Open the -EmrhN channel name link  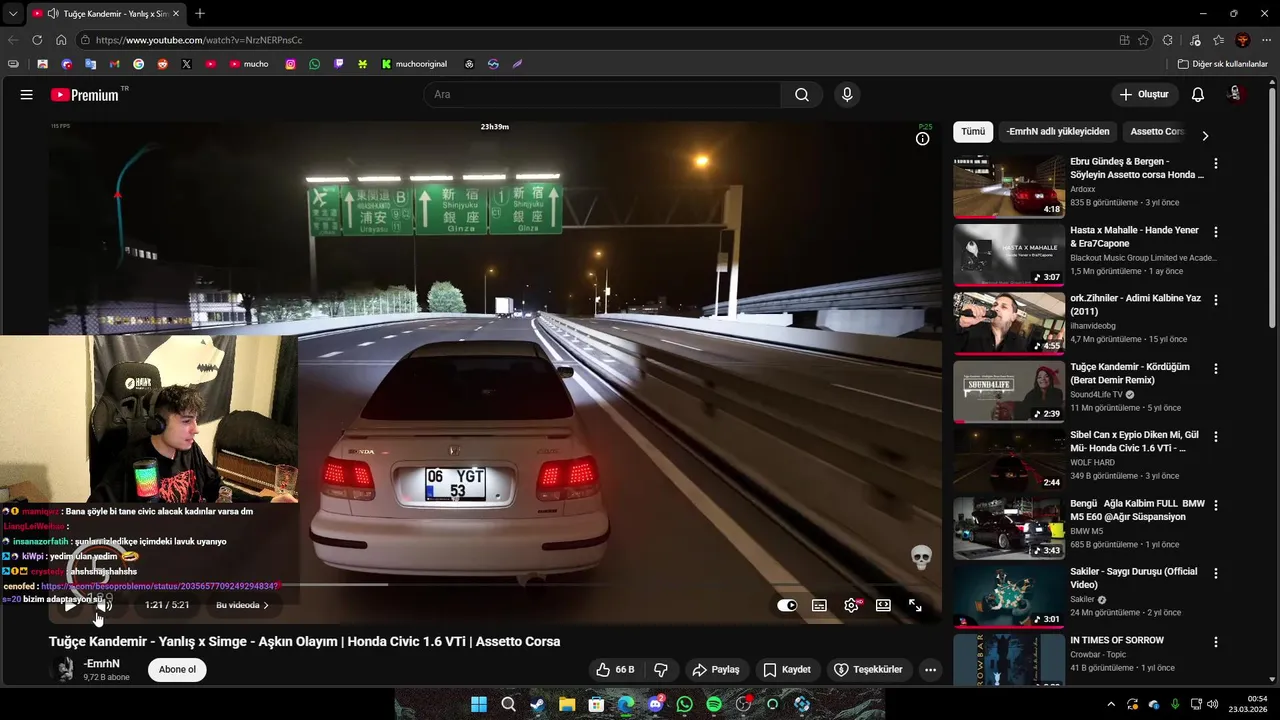[x=102, y=664]
